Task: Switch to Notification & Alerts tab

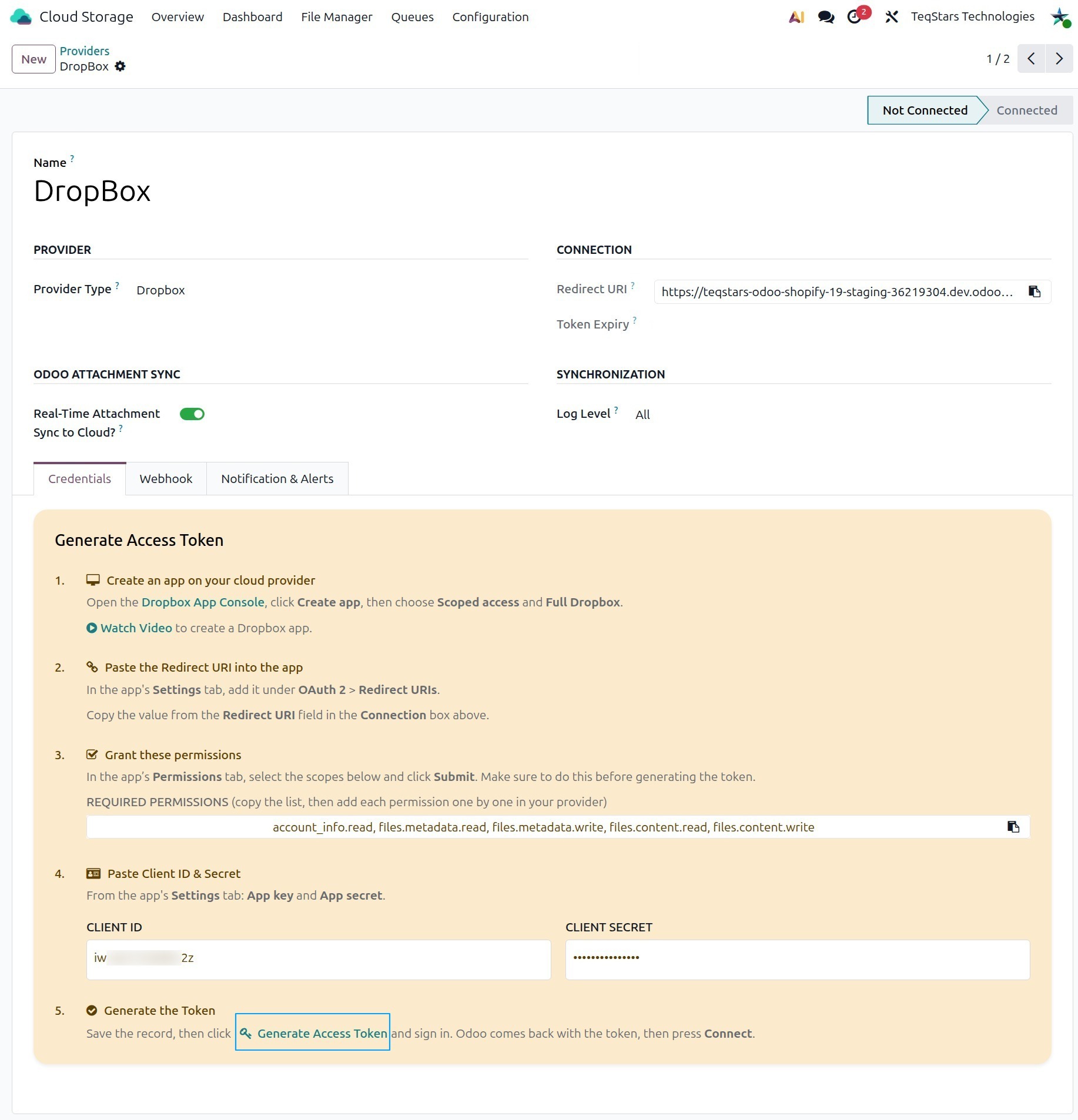Action: 277,478
